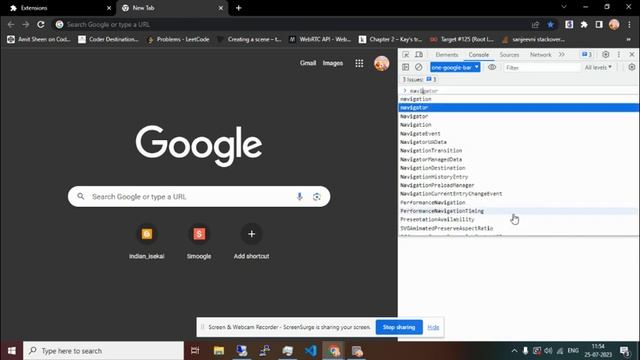The image size is (640, 360).
Task: Switch to the Sources tab
Action: (x=509, y=54)
